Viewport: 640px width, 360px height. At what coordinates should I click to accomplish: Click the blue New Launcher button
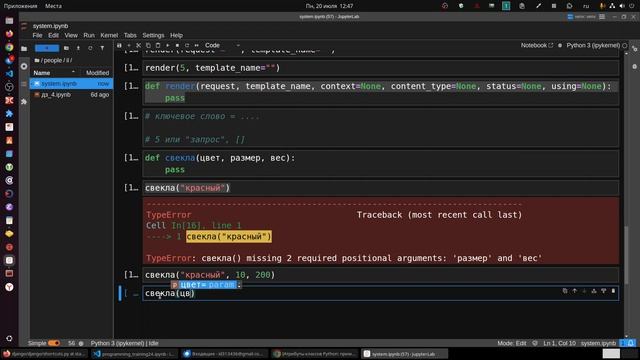[x=47, y=48]
